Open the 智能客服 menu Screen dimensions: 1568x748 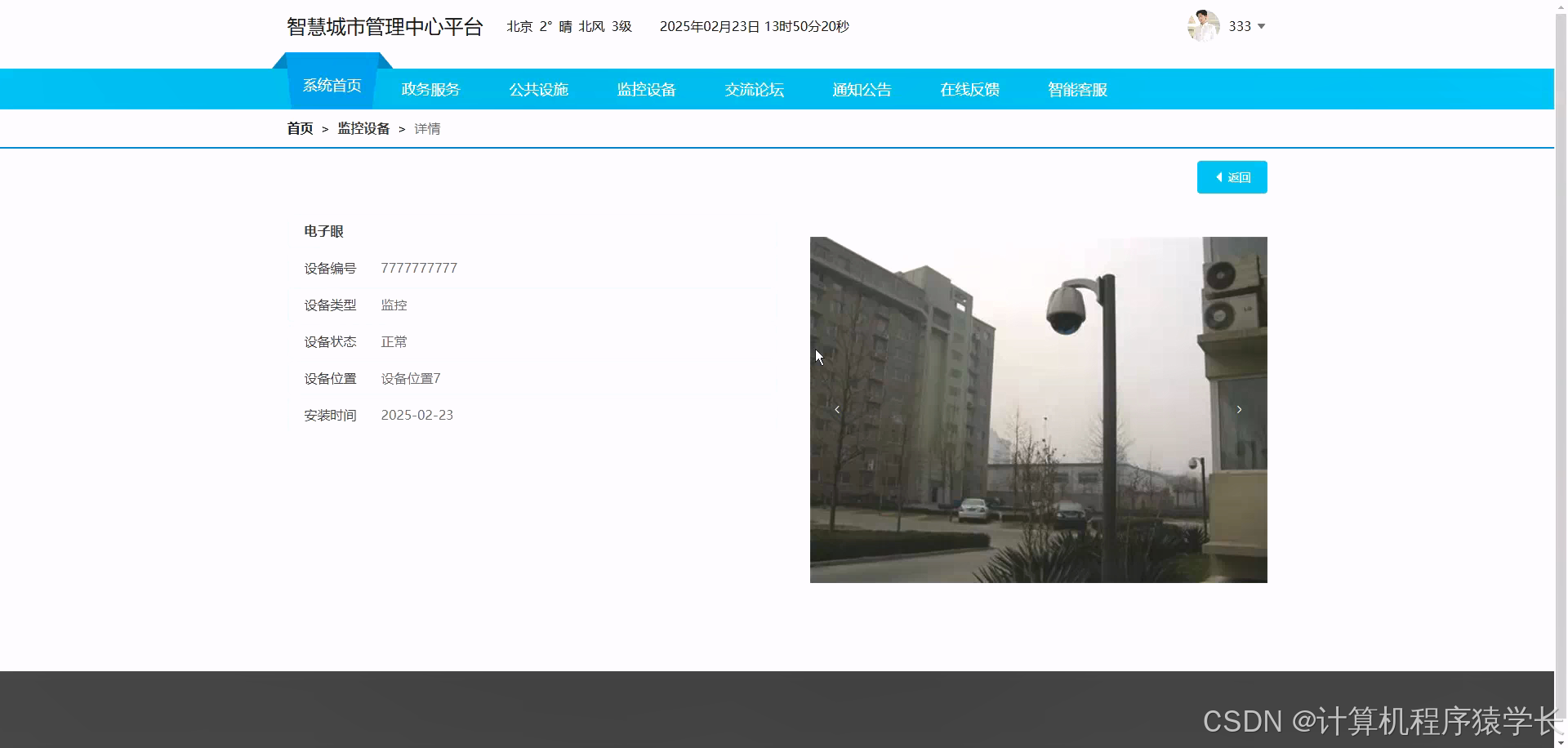click(x=1077, y=89)
